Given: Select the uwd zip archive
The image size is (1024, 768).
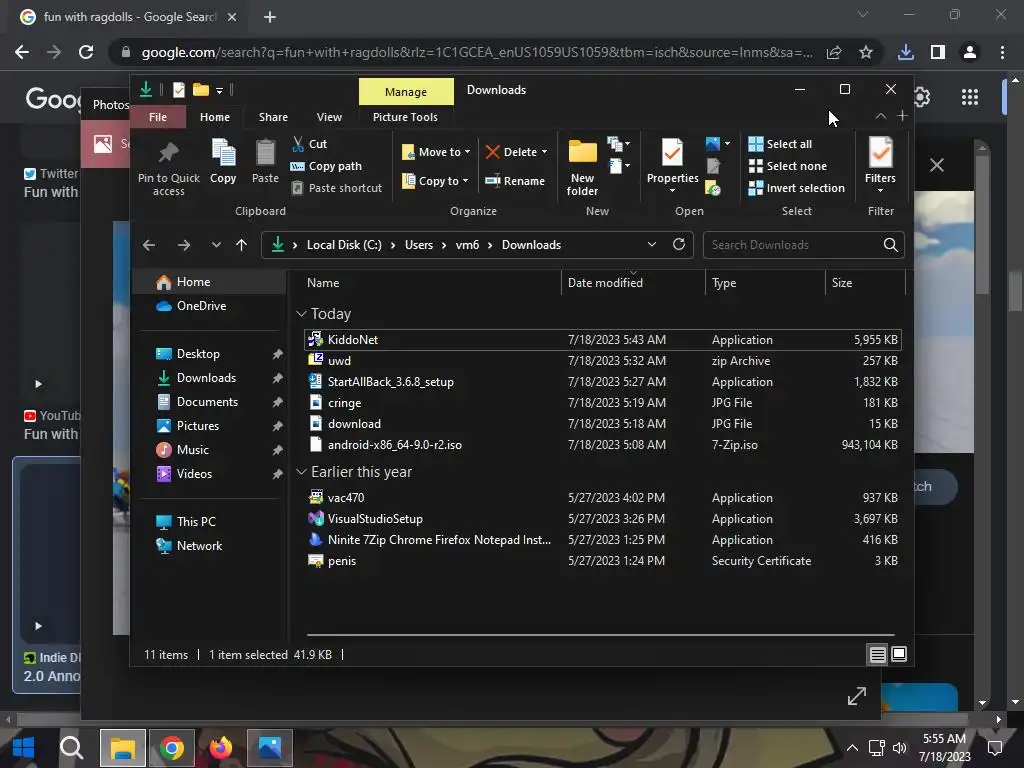Looking at the screenshot, I should point(602,360).
